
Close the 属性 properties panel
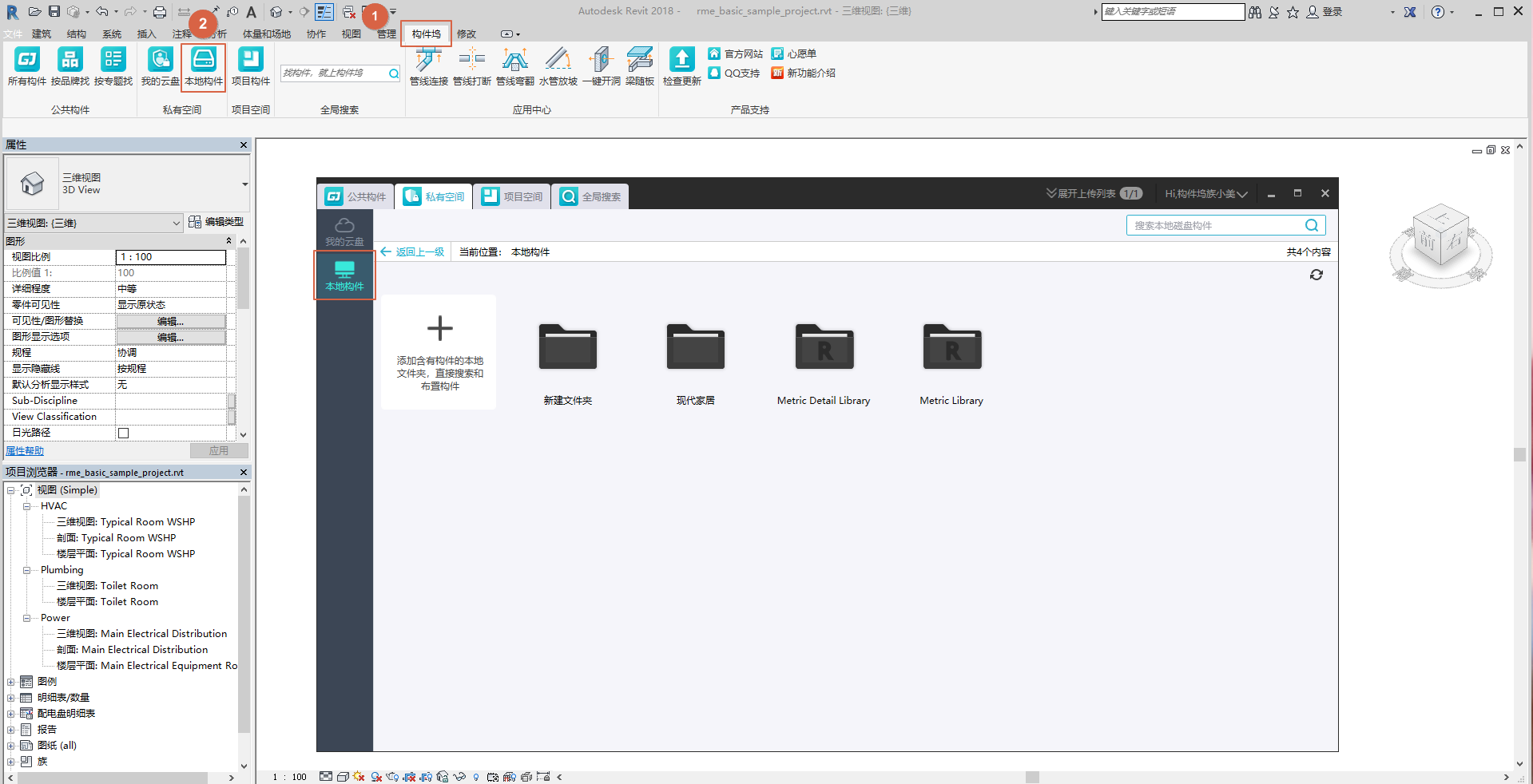coord(244,145)
